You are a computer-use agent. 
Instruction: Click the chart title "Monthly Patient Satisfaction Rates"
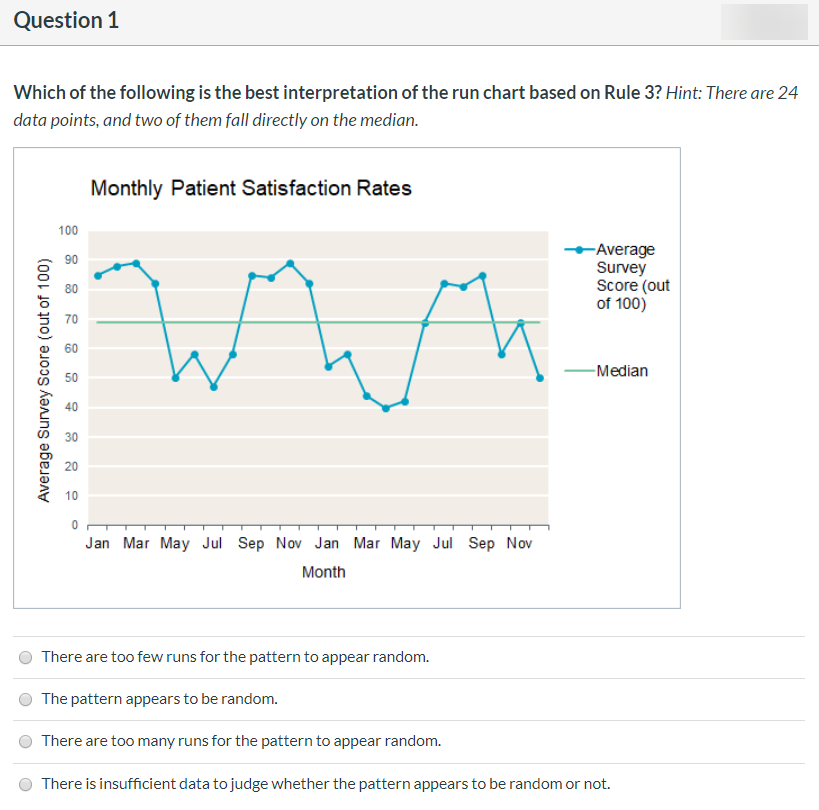[251, 188]
